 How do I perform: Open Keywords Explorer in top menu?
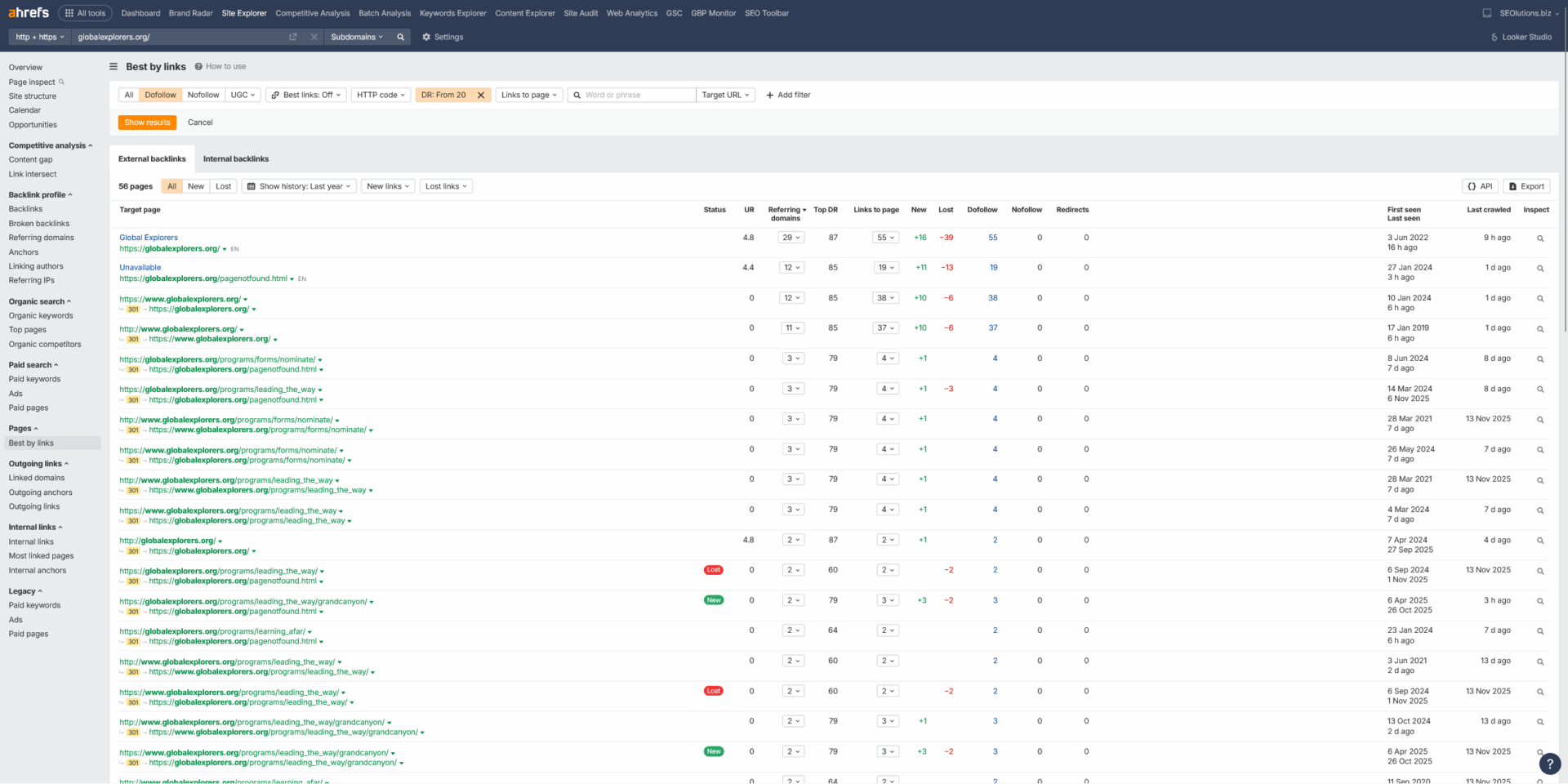[x=452, y=13]
